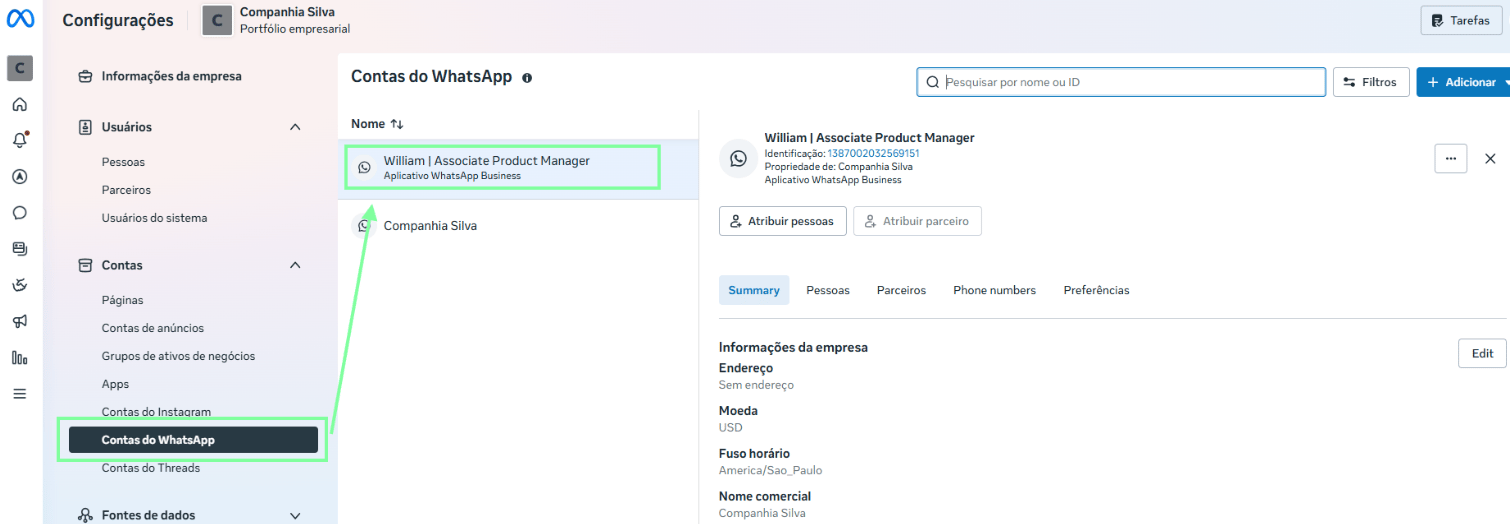Image resolution: width=1511 pixels, height=524 pixels.
Task: Open notifications bell icon
Action: point(20,140)
